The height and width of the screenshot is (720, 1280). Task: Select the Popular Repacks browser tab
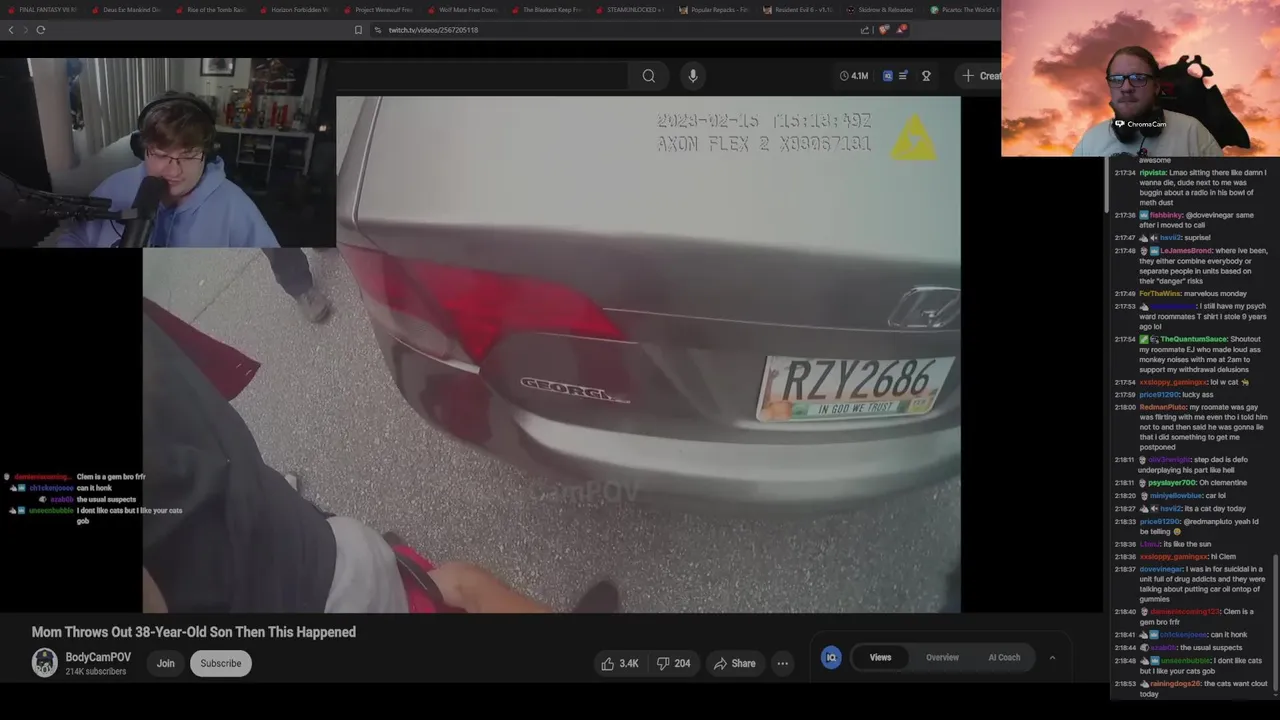coord(713,10)
